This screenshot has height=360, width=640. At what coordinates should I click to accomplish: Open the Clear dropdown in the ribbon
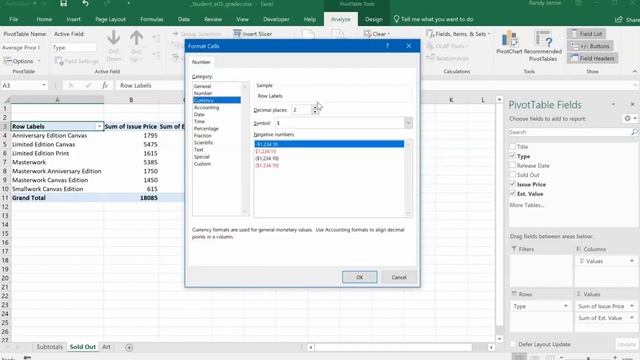coord(377,34)
